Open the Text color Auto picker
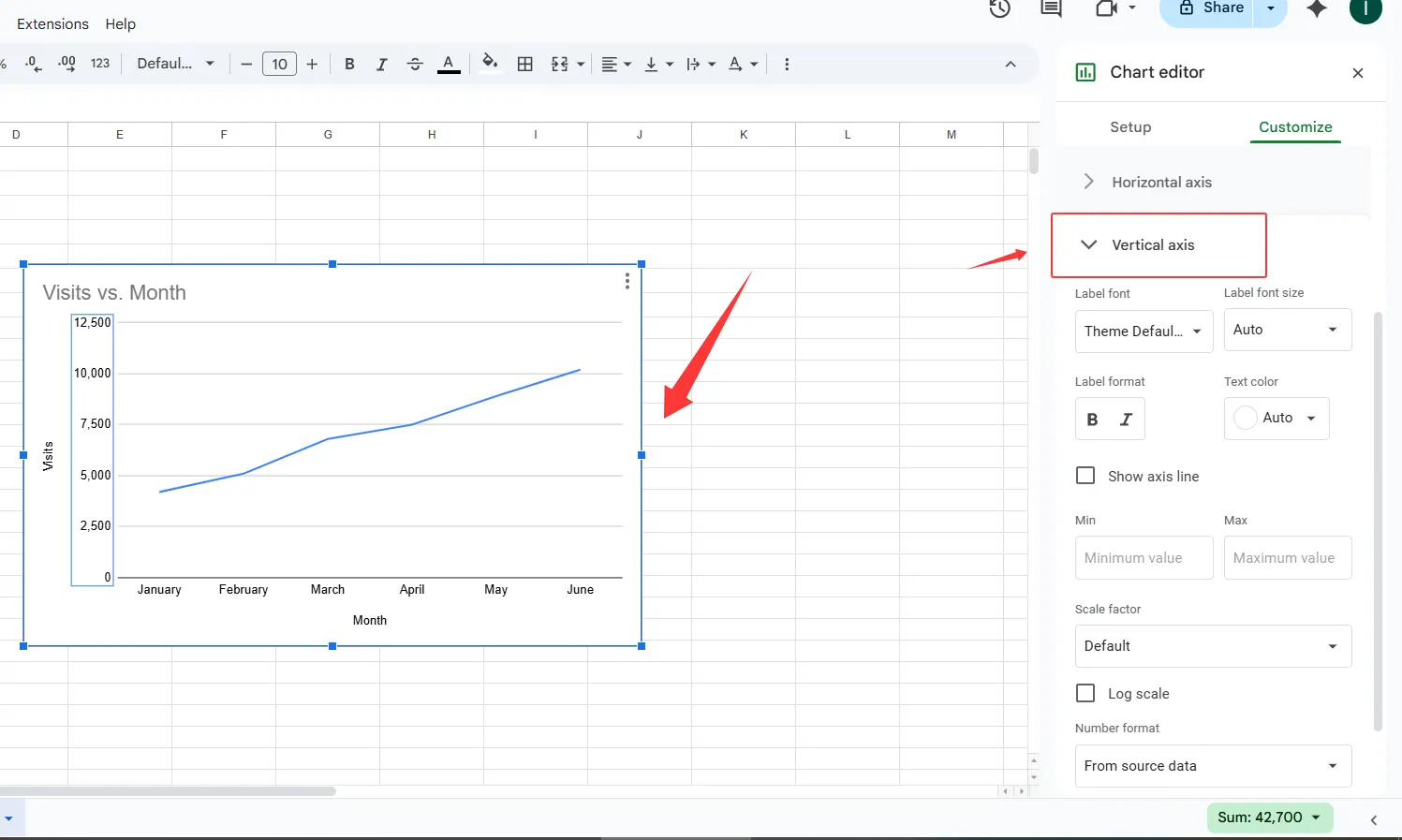 (1277, 419)
